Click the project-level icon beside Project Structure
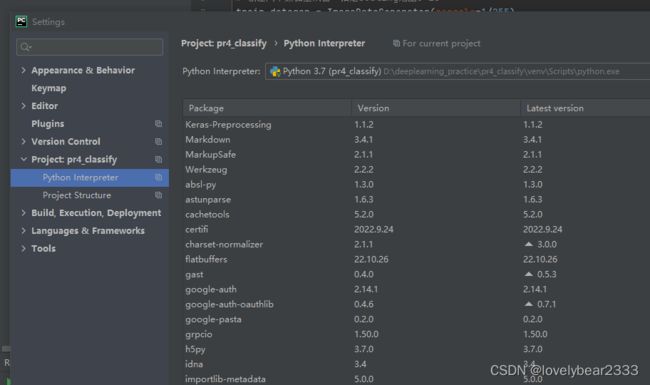Screen dimensions: 650x385 [158, 195]
